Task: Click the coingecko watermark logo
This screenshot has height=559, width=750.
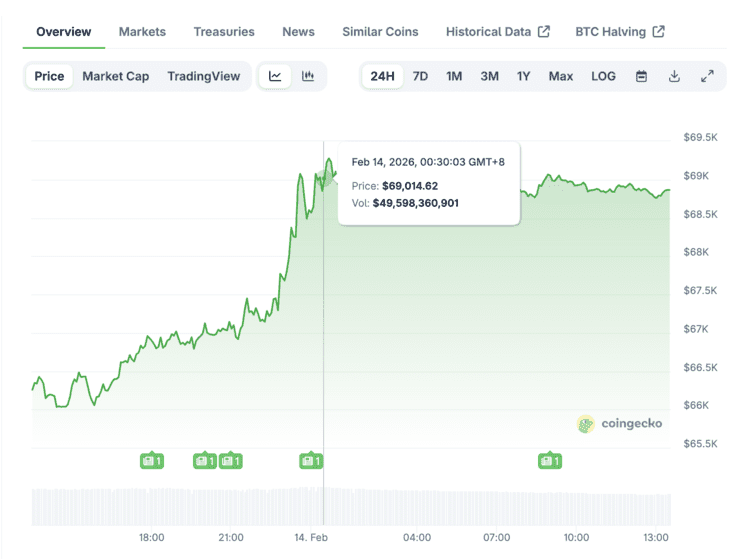Action: tap(619, 424)
